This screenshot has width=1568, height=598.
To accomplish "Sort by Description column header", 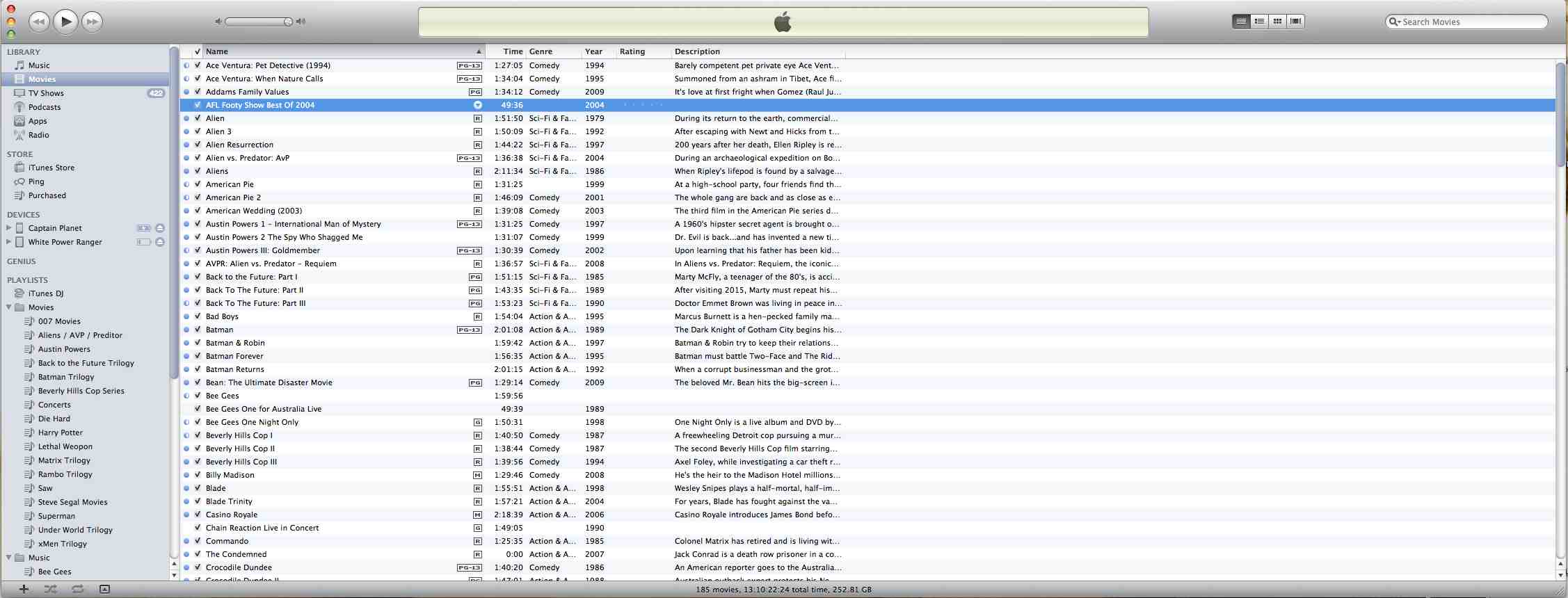I will (758, 51).
